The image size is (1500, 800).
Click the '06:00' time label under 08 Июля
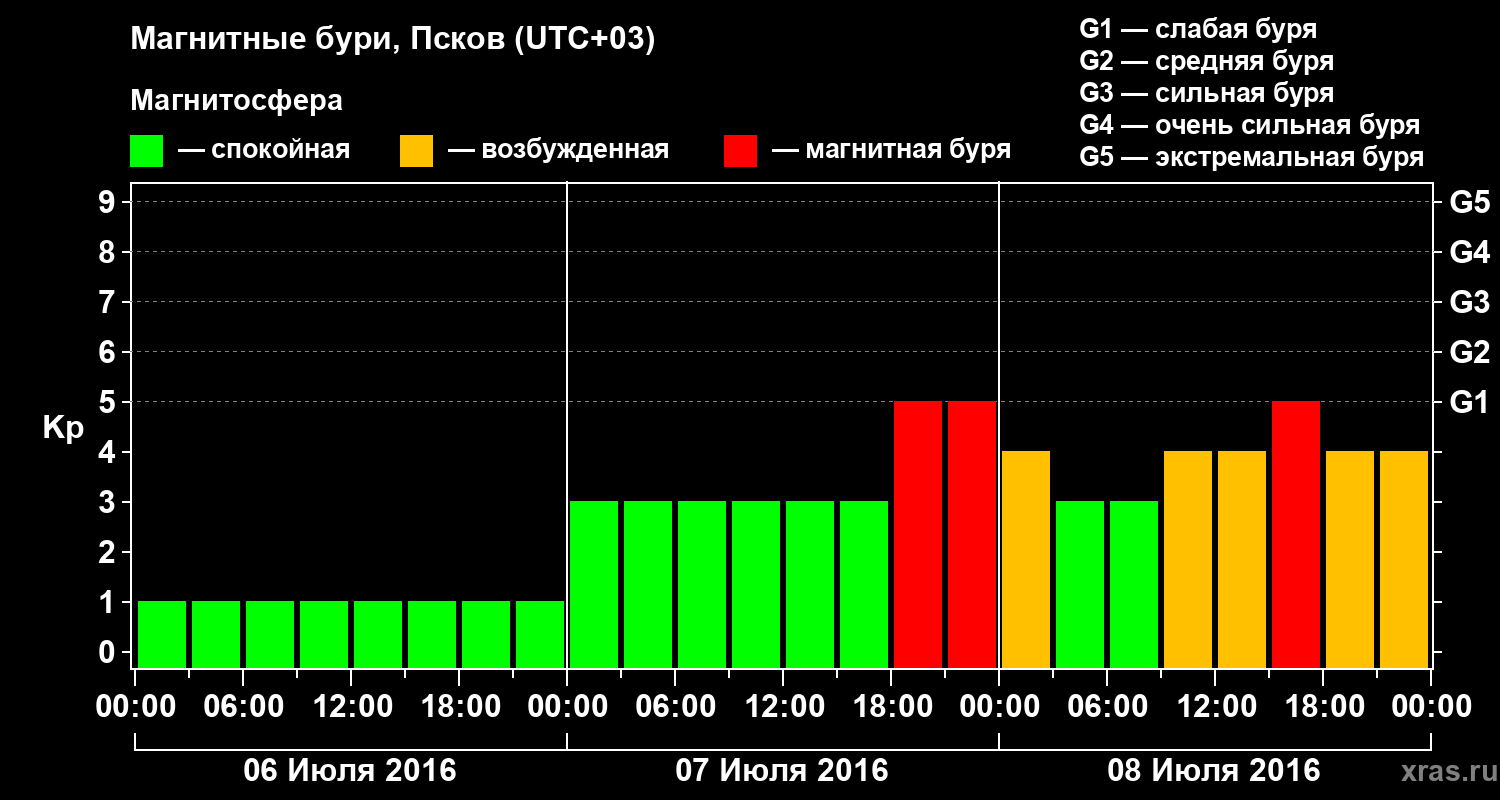pos(1107,706)
